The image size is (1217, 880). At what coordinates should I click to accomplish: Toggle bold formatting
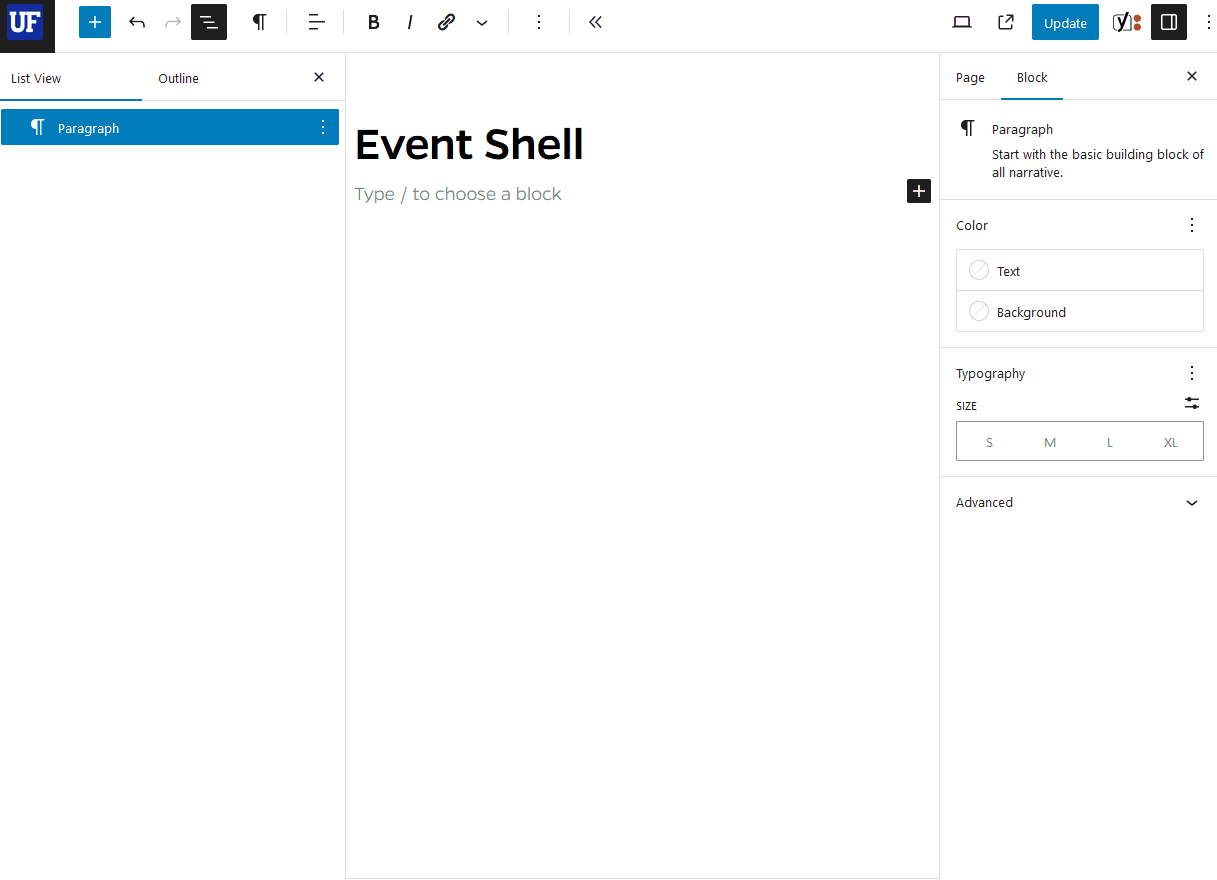pyautogui.click(x=373, y=22)
